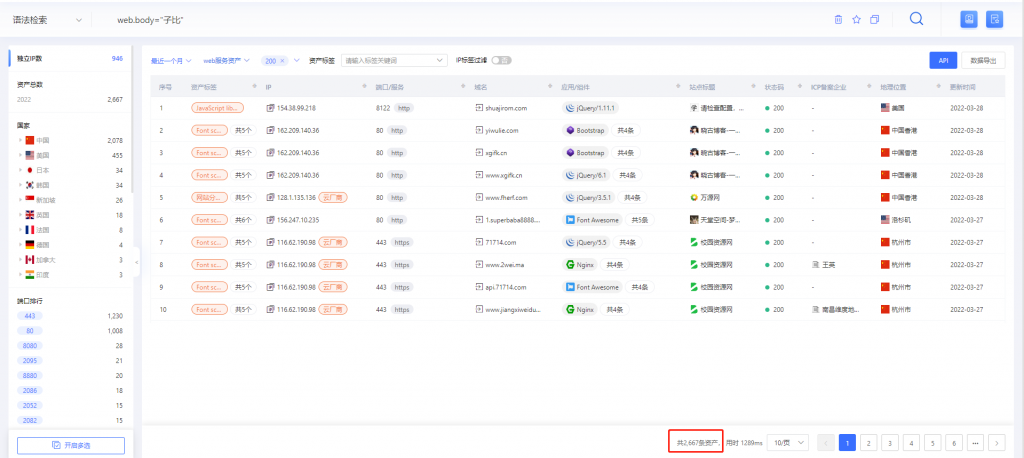The image size is (1024, 458).
Task: Expand the 中国 country entry
Action: click(20, 140)
